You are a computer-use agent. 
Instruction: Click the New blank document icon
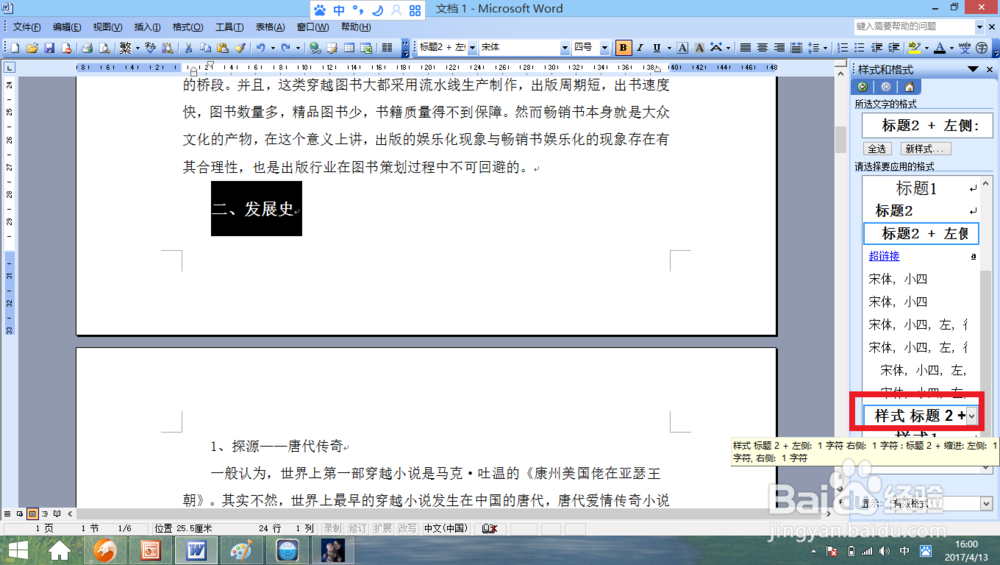pyautogui.click(x=15, y=48)
